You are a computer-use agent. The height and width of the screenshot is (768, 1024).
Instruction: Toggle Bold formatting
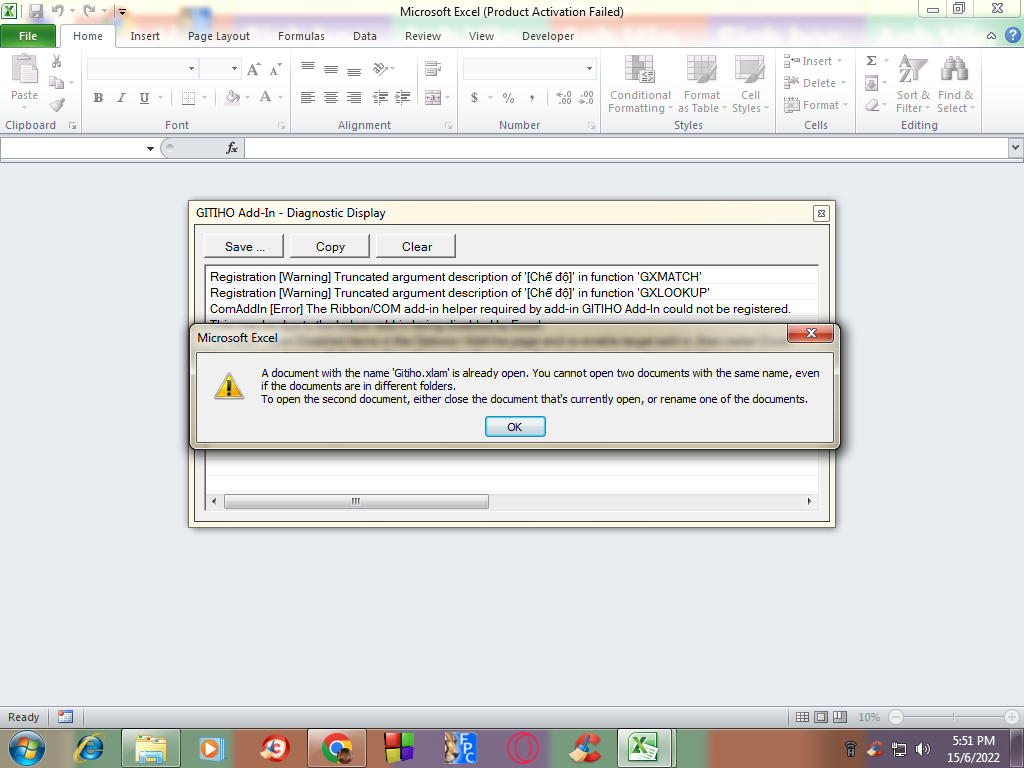(x=99, y=98)
